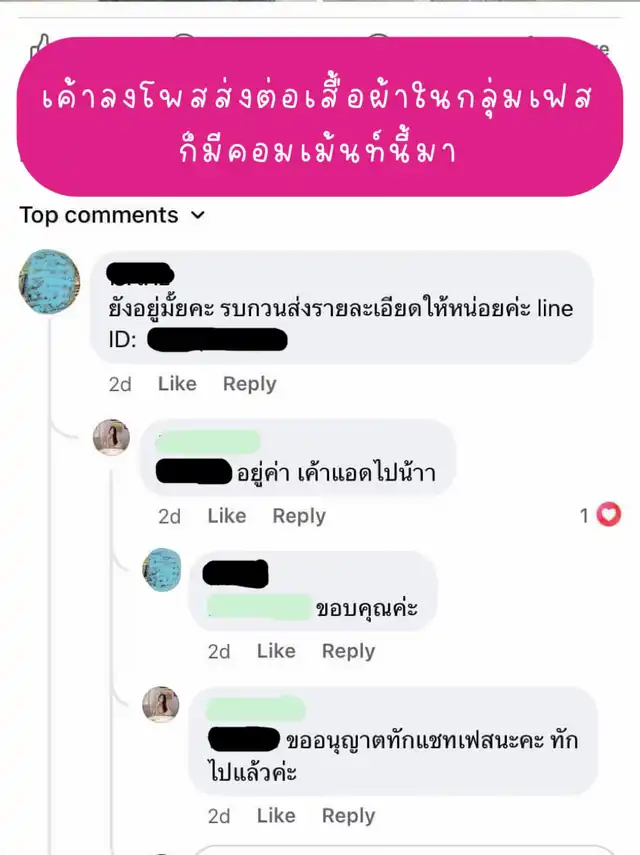Viewport: 640px width, 855px height.
Task: Click the green-highlighted name on last comment
Action: point(256,708)
